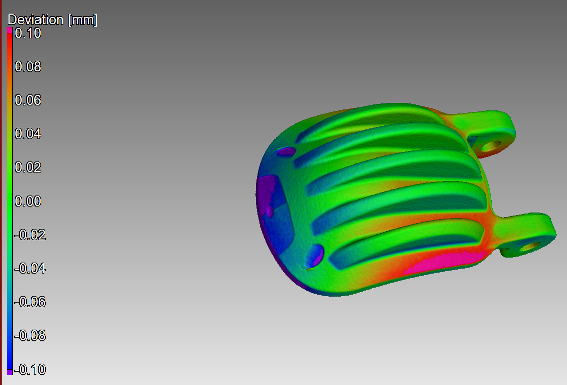Pick the 0.04 legend label
Screen dimensions: 567x385
(x=28, y=134)
